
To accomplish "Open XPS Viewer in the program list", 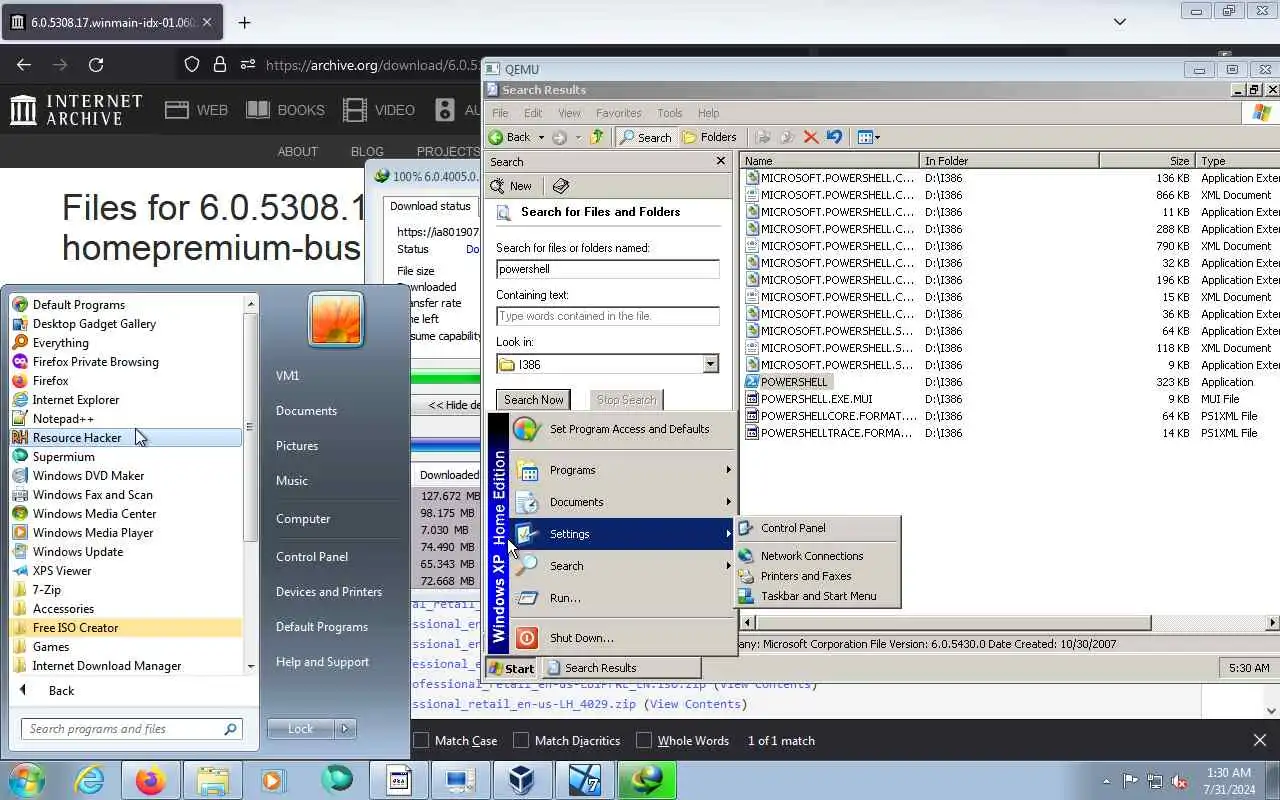I will (126, 570).
